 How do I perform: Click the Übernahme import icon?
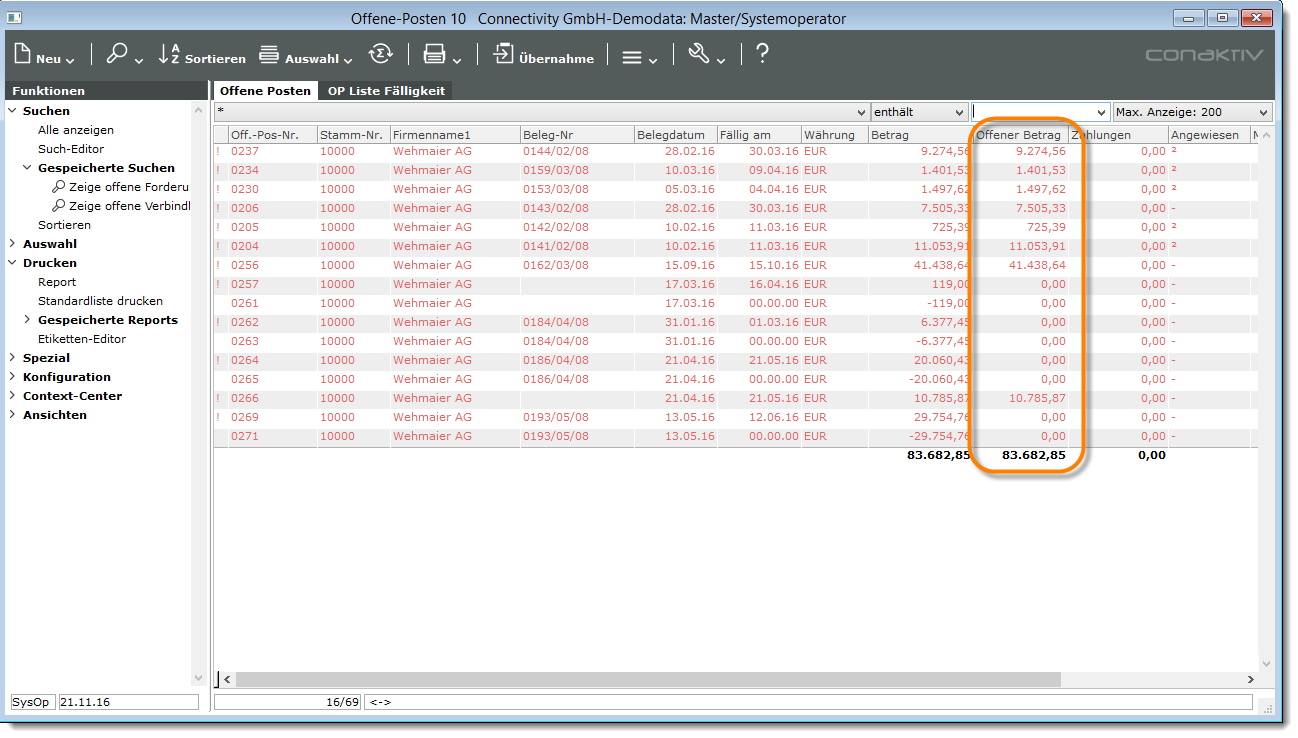click(x=504, y=55)
